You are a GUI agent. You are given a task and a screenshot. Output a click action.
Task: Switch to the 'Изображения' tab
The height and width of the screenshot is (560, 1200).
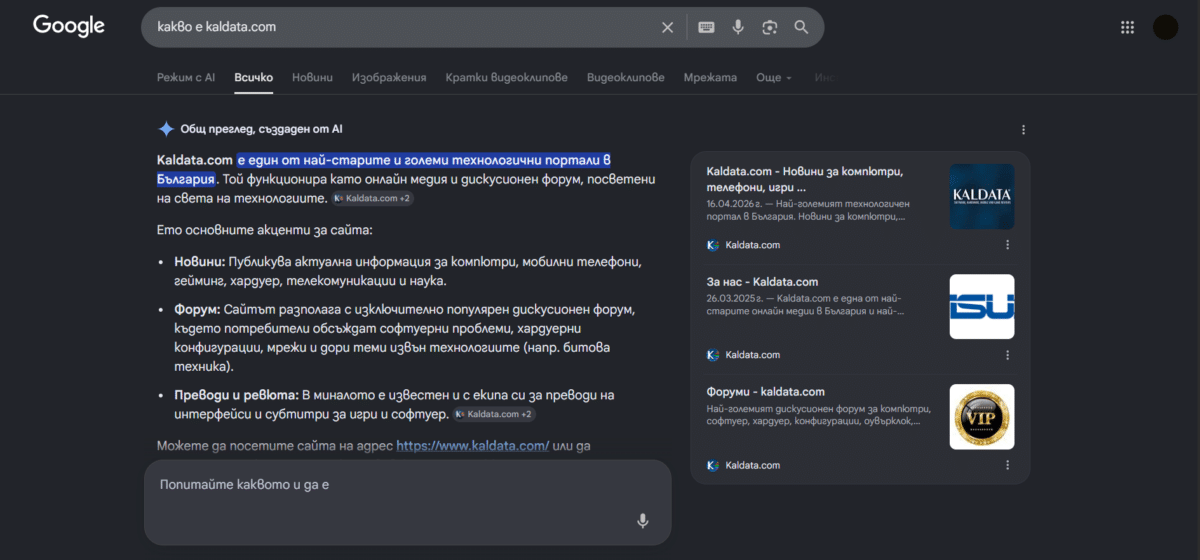coord(389,77)
